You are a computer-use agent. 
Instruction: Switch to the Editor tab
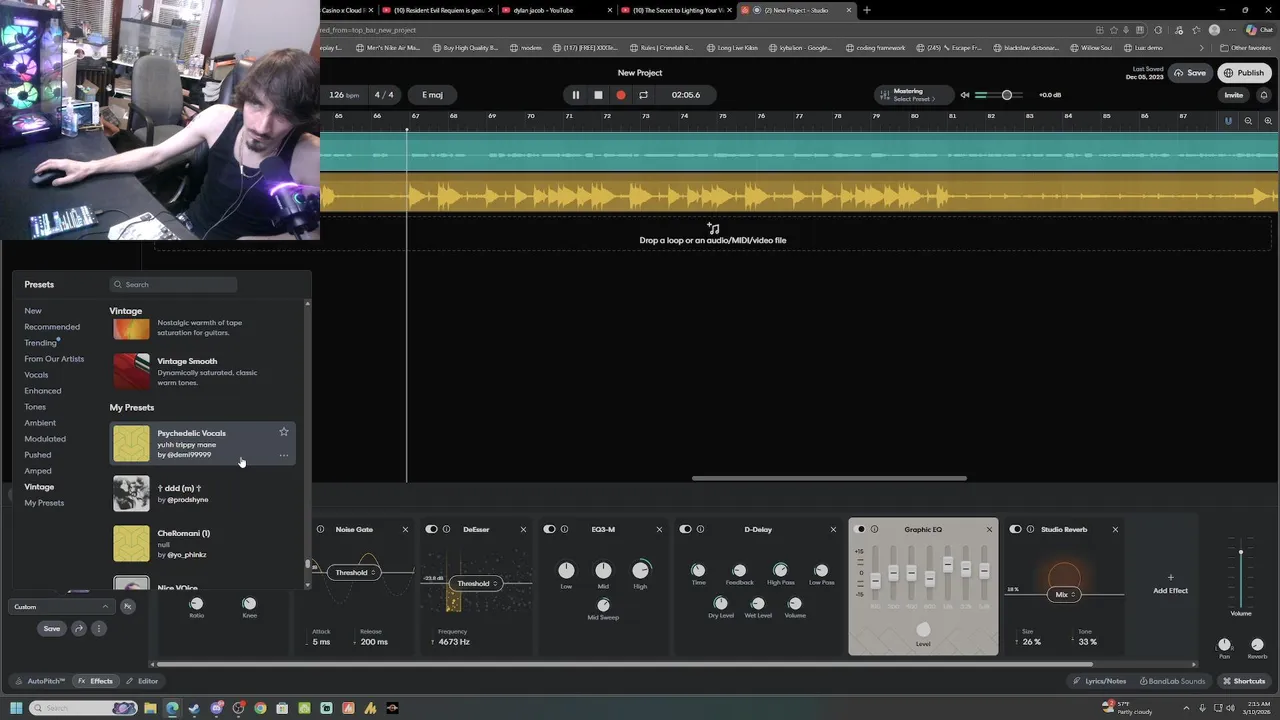coord(142,681)
